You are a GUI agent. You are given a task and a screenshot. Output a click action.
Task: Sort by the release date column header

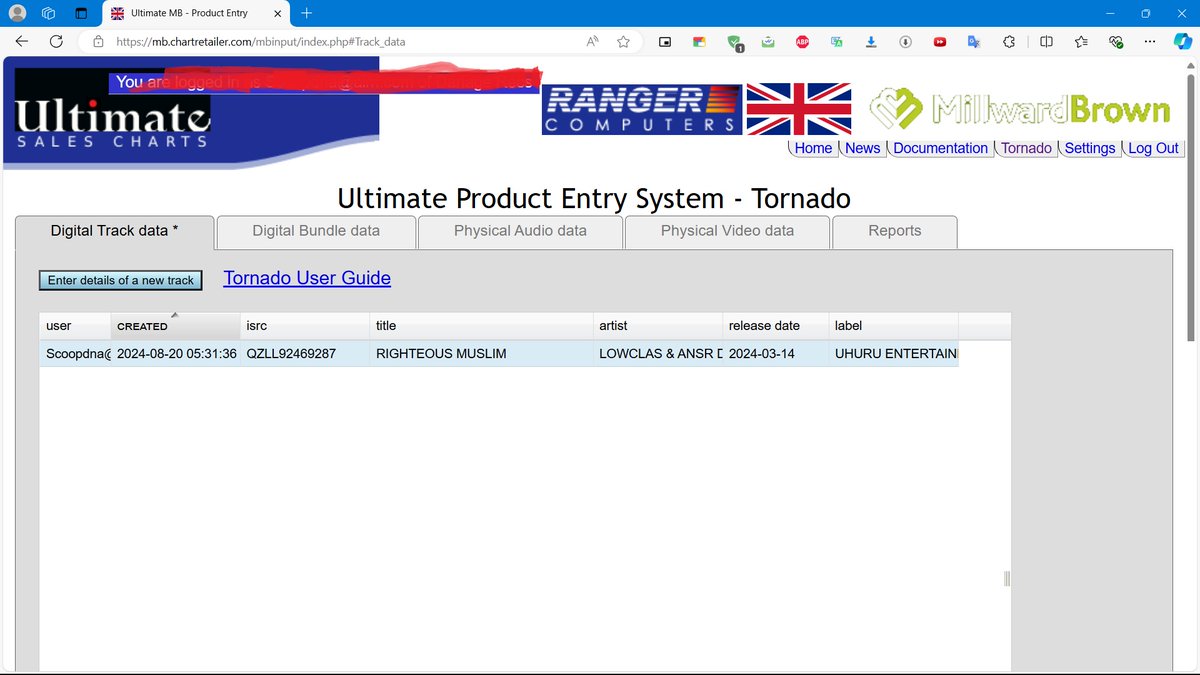pos(776,326)
